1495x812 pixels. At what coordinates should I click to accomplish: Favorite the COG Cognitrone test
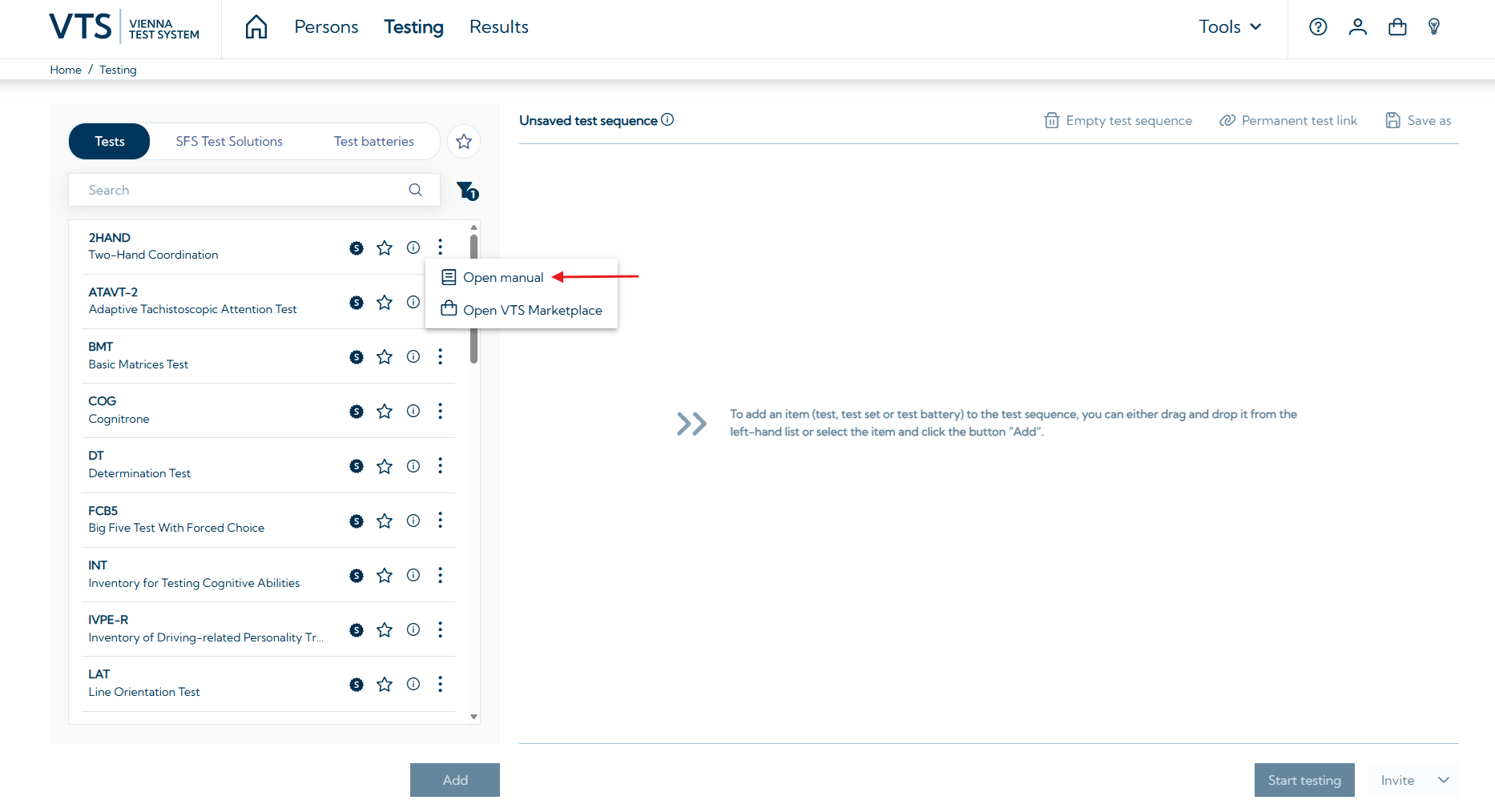[x=385, y=411]
